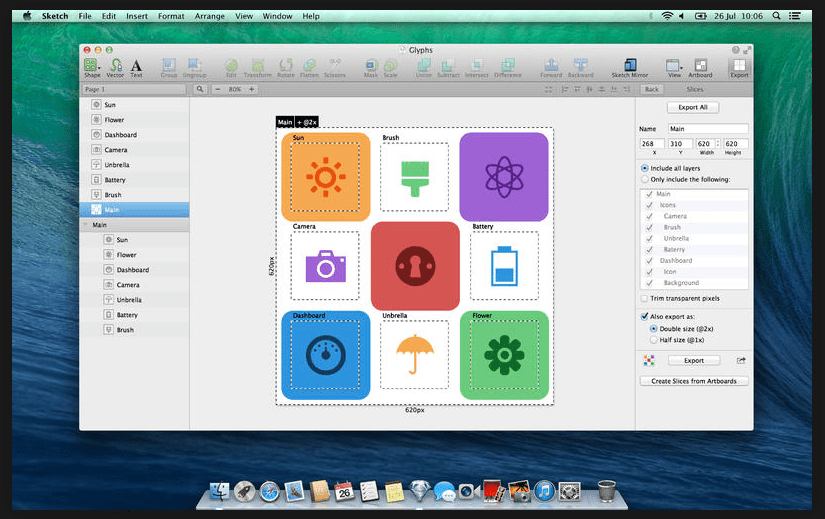The width and height of the screenshot is (825, 519).
Task: Click the Export toolbar icon
Action: coord(739,66)
